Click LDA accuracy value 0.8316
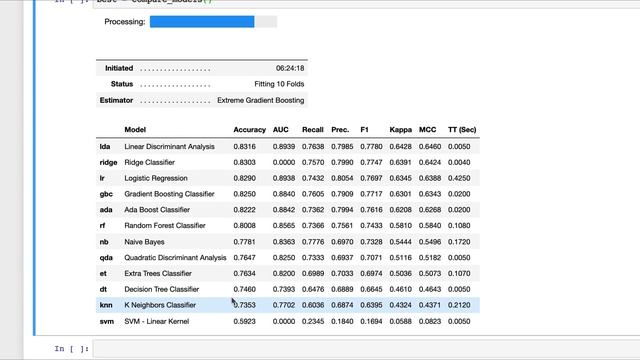 (244, 147)
